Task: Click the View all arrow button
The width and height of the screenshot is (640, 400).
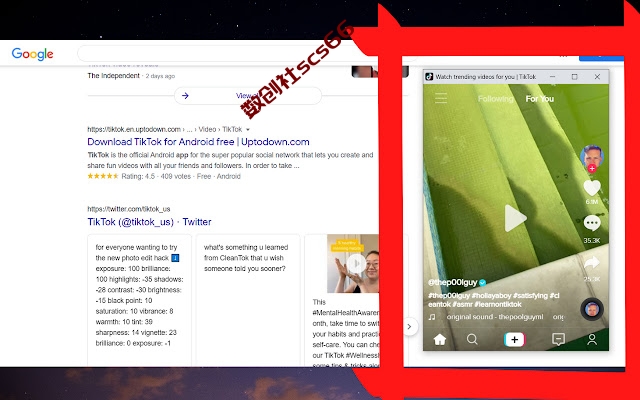Action: click(x=248, y=96)
